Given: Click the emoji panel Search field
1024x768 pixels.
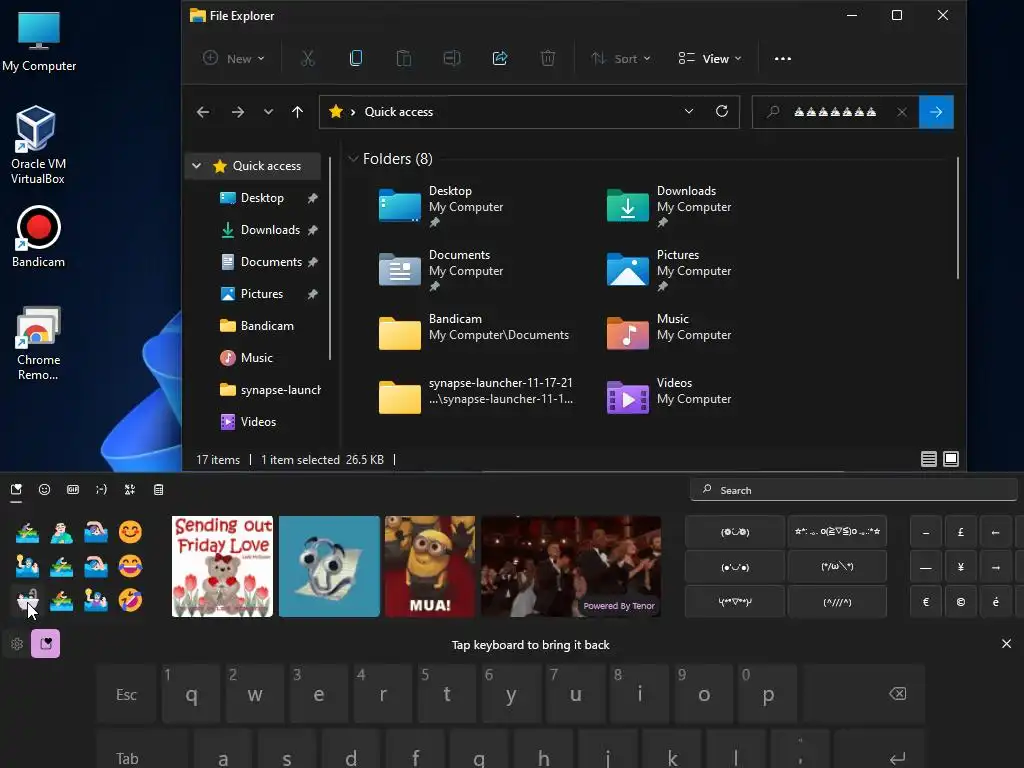Looking at the screenshot, I should tap(854, 490).
